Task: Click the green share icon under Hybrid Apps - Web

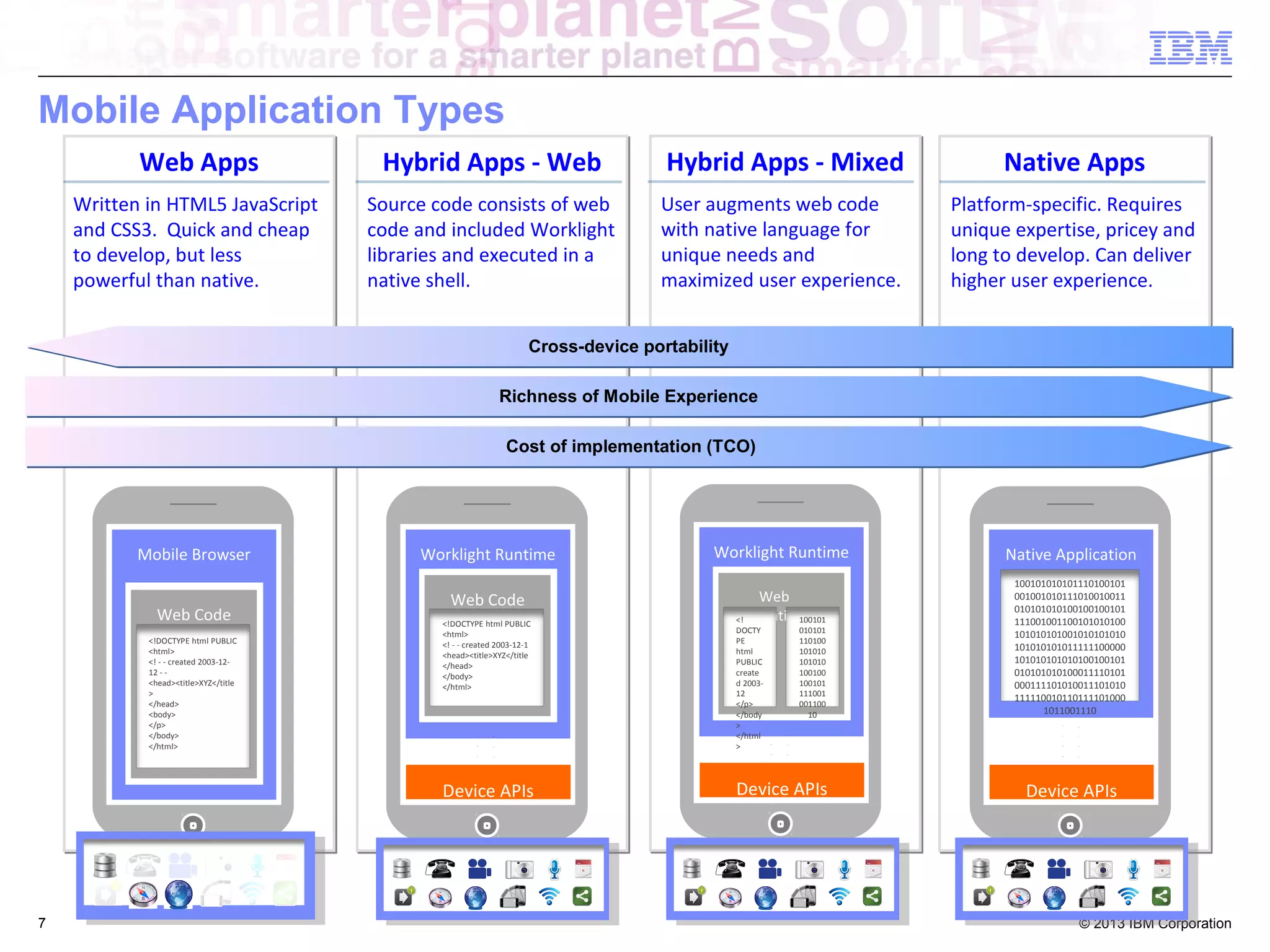Action: [582, 896]
